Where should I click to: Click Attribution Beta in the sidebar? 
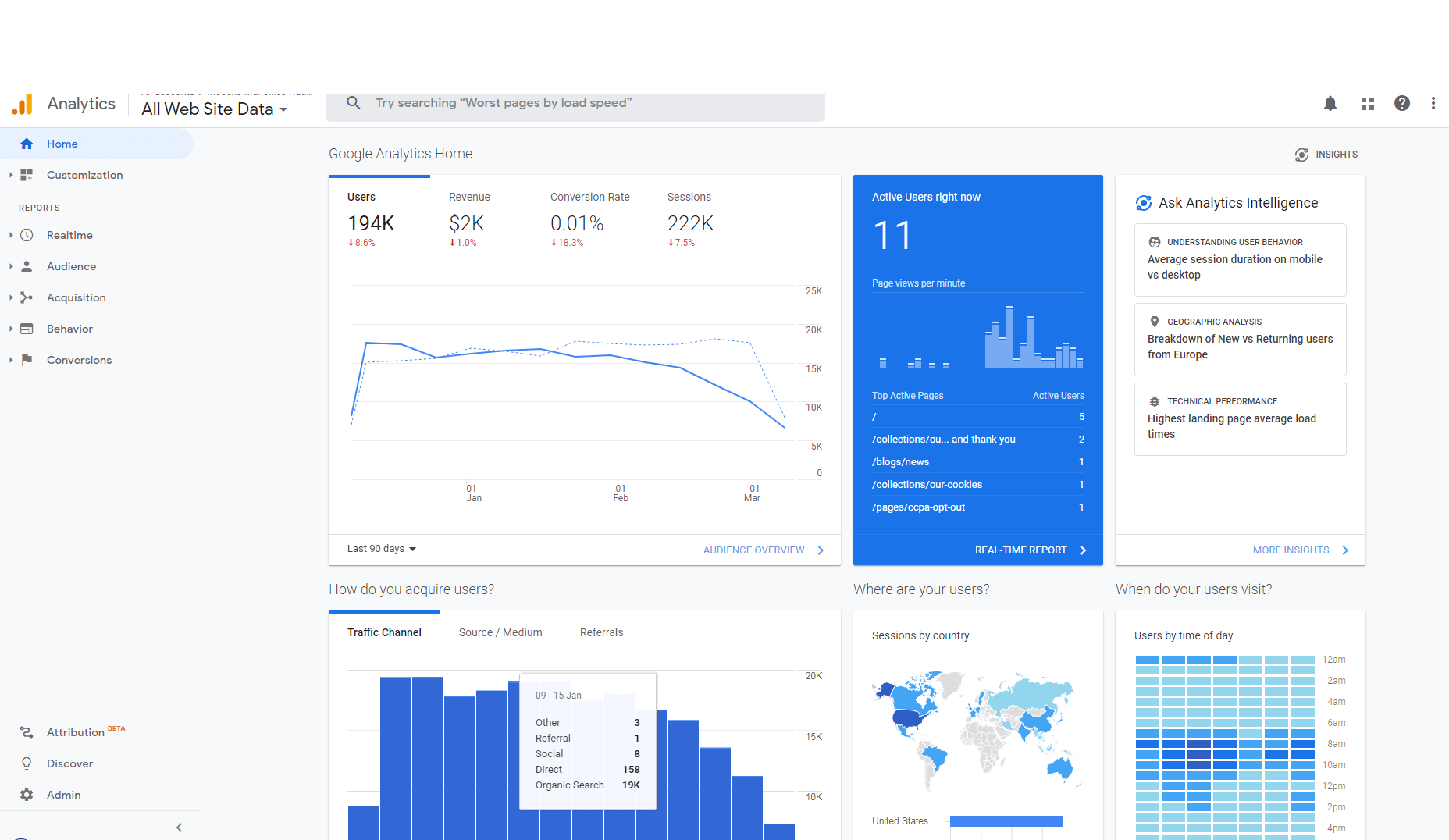coord(85,732)
